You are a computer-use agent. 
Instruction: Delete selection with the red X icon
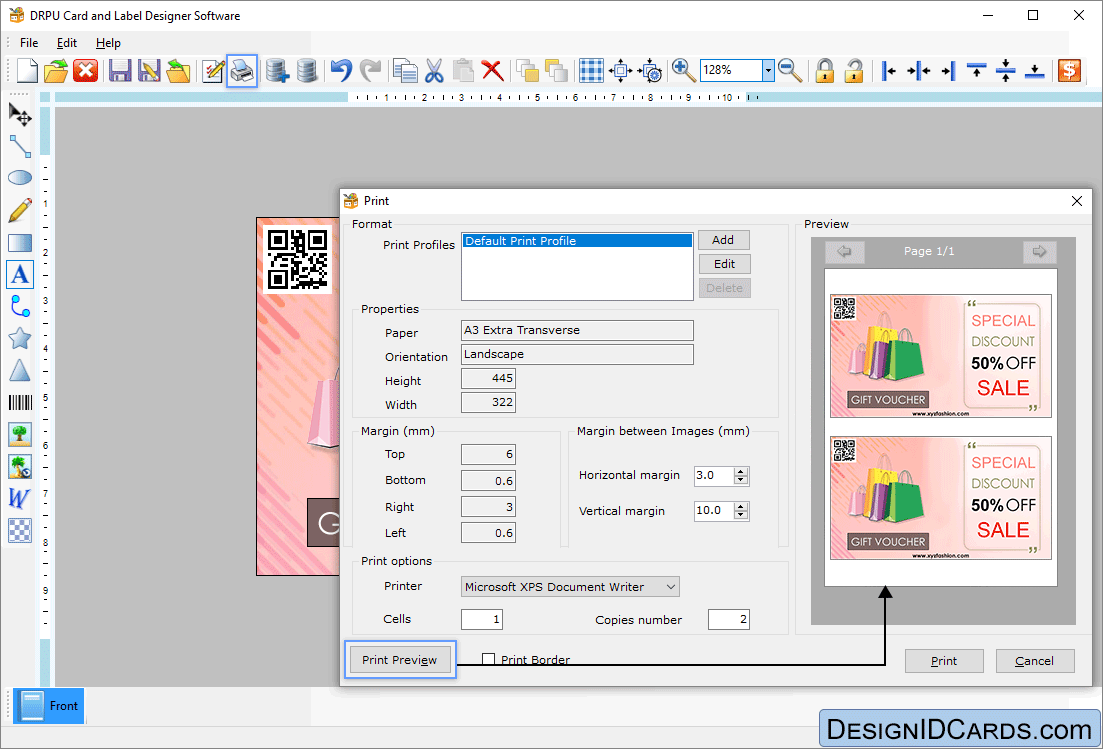click(492, 70)
